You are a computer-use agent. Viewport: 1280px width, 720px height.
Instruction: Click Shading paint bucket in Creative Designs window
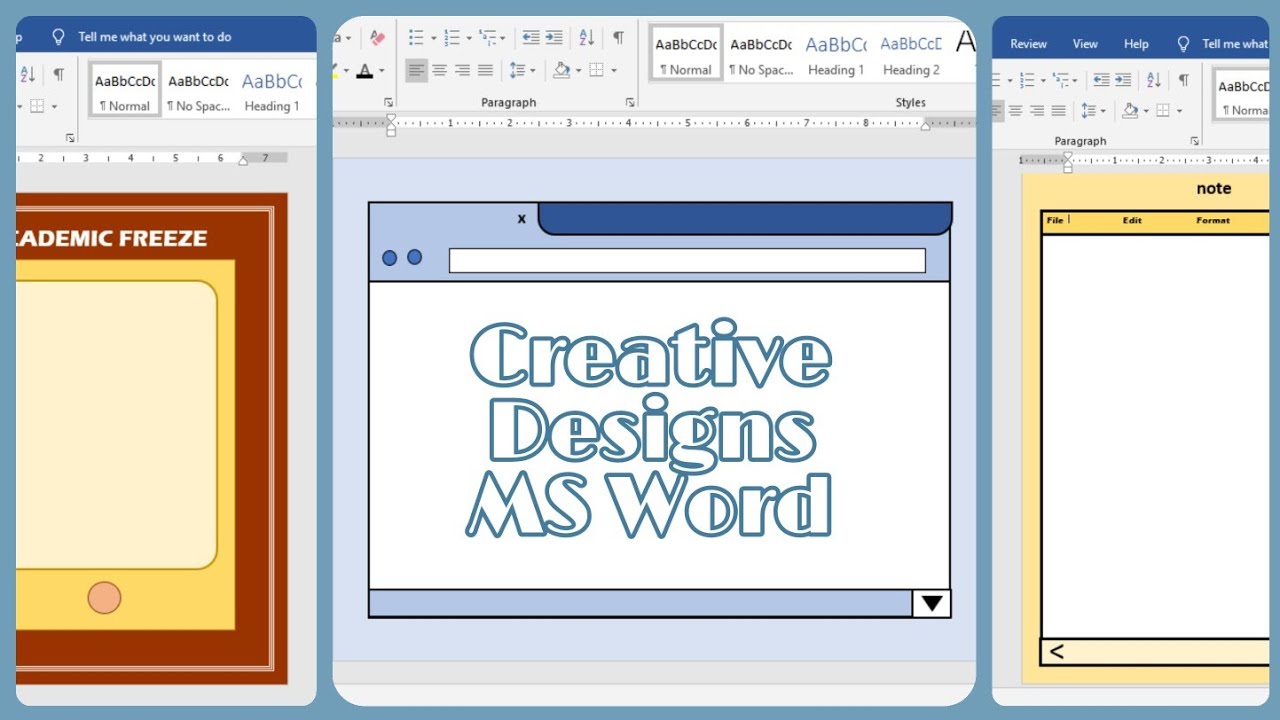tap(562, 70)
